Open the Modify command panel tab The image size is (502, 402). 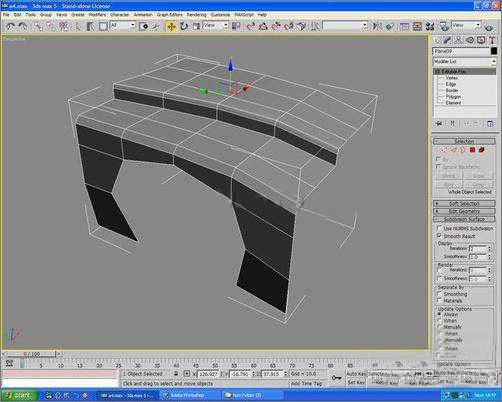[447, 40]
